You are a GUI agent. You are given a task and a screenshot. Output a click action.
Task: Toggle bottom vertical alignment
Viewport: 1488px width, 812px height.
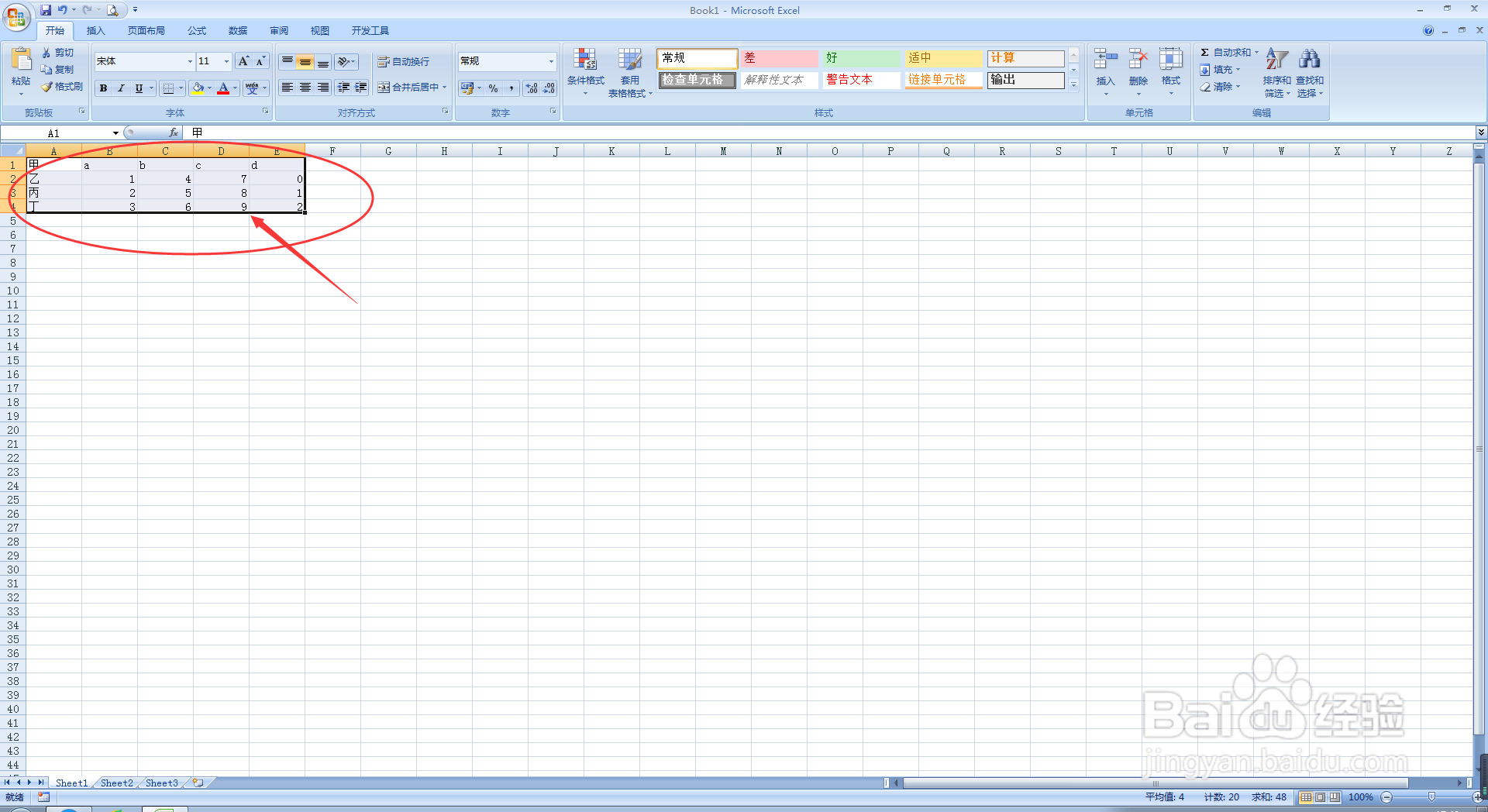pos(323,61)
